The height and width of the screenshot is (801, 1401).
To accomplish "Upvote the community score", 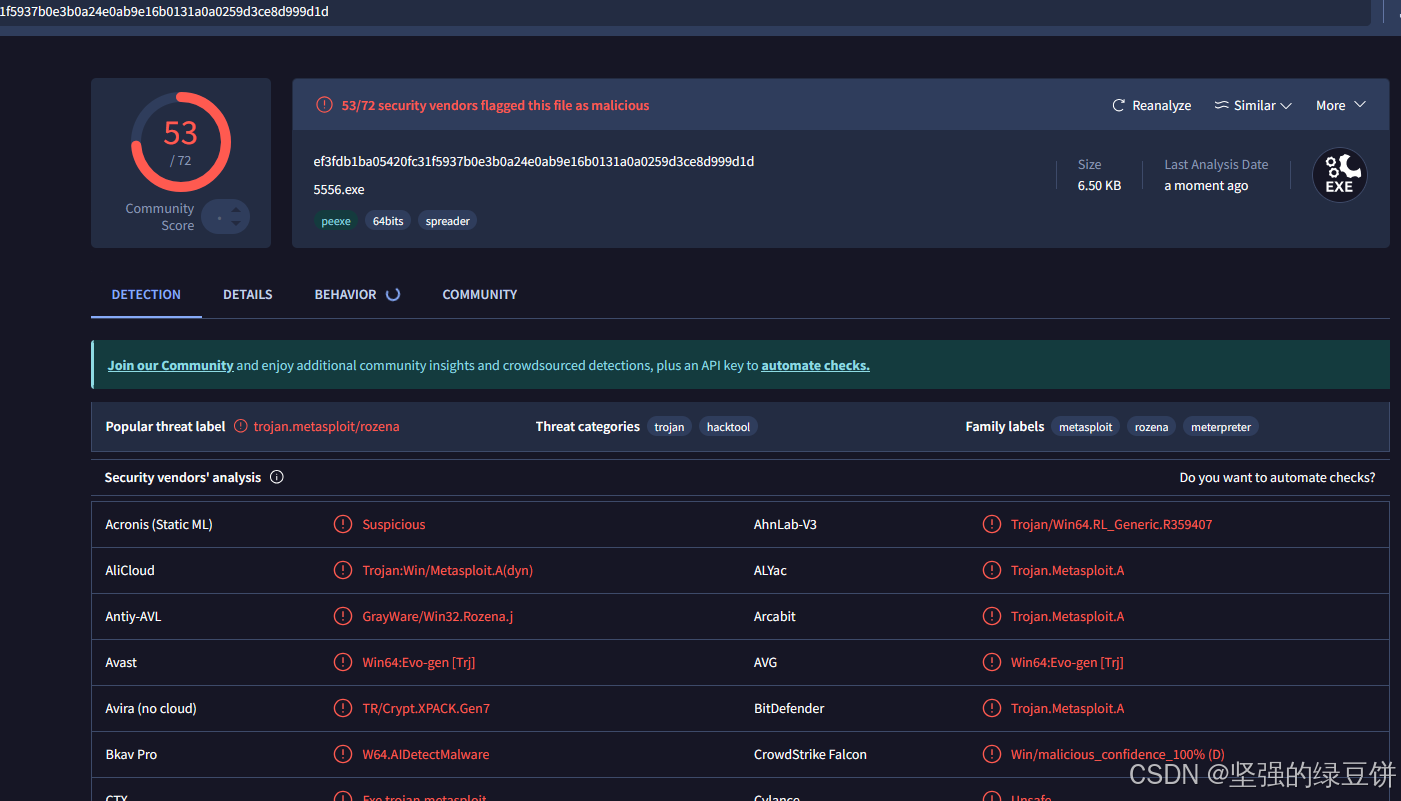I will [236, 209].
